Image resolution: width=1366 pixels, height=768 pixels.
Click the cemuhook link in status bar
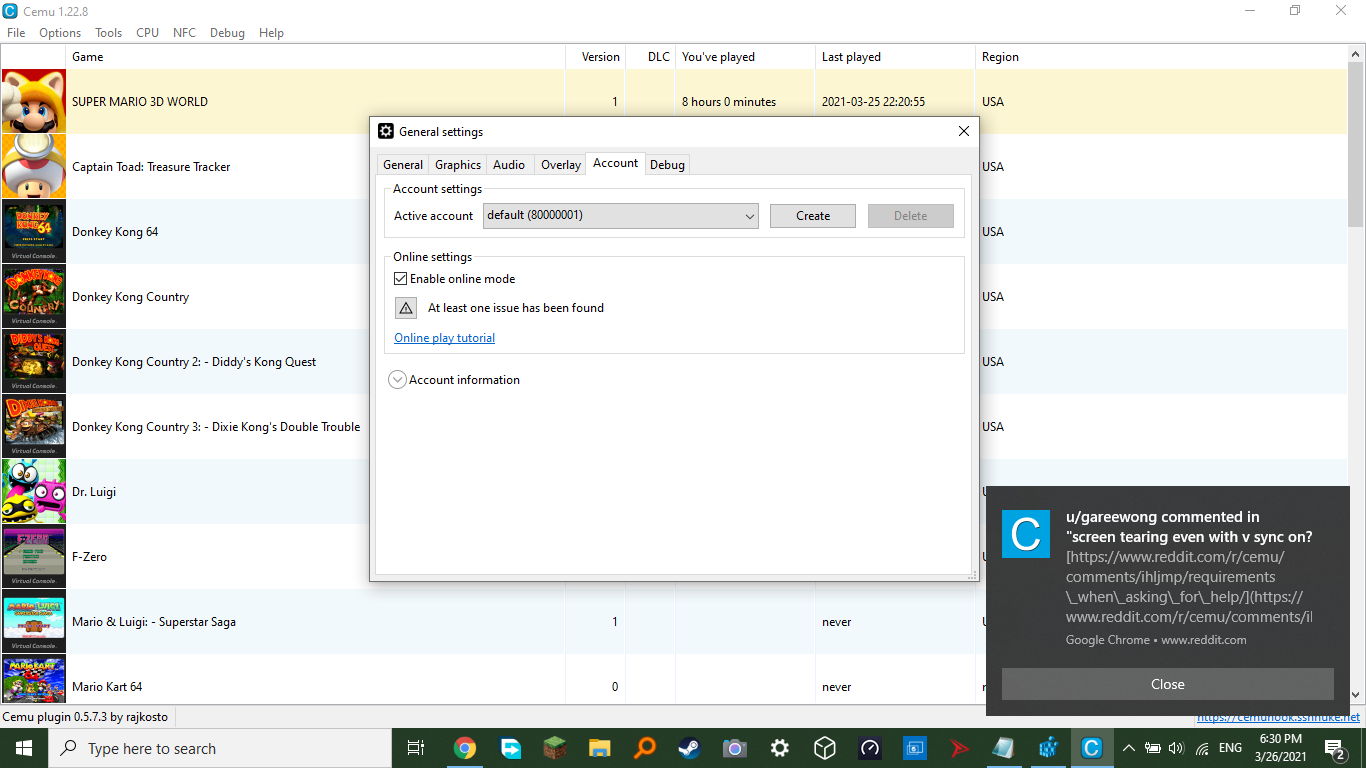(x=1278, y=717)
